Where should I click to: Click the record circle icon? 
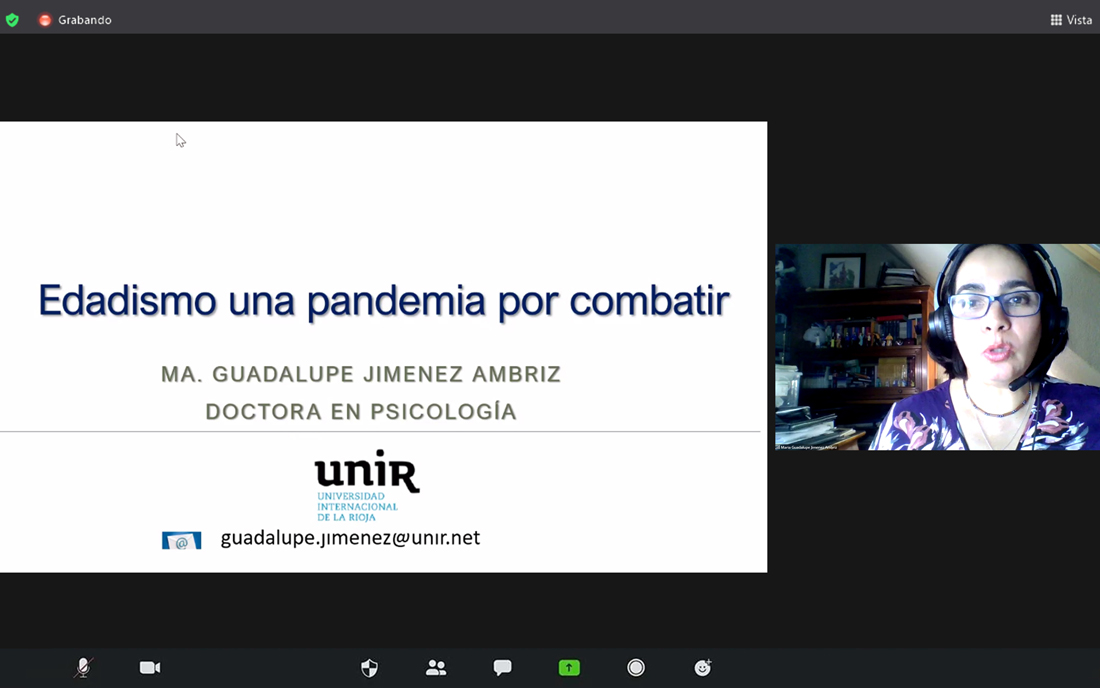(x=636, y=668)
